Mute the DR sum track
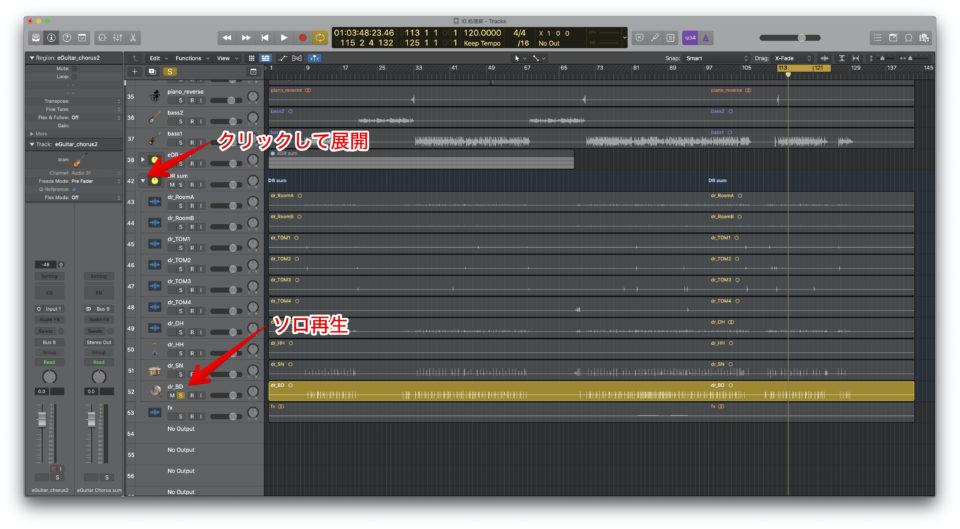The width and height of the screenshot is (960, 529). point(171,184)
